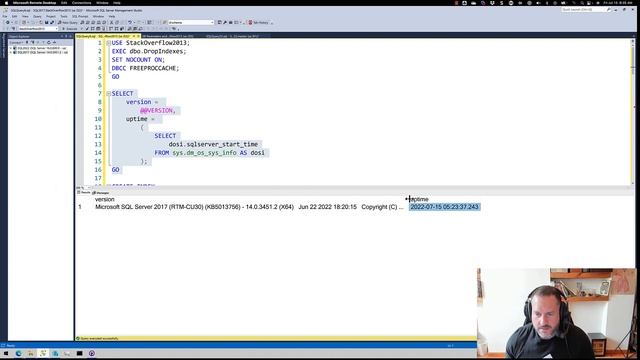This screenshot has height=360, width=640.
Task: Click the DBCC FREEPROCCACHE; line
Action: (x=145, y=68)
